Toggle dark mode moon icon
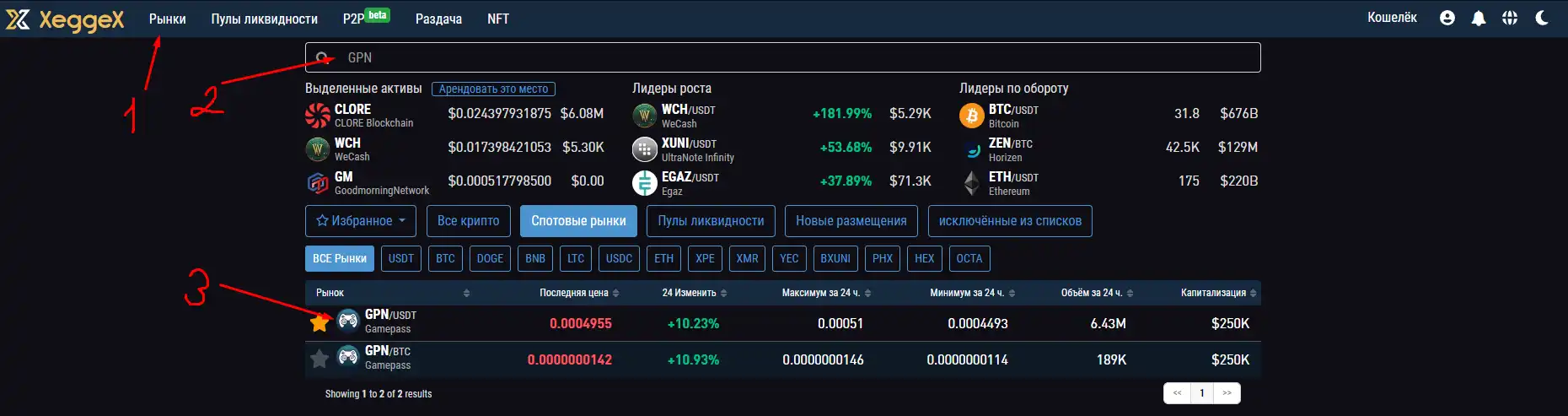 point(1542,18)
